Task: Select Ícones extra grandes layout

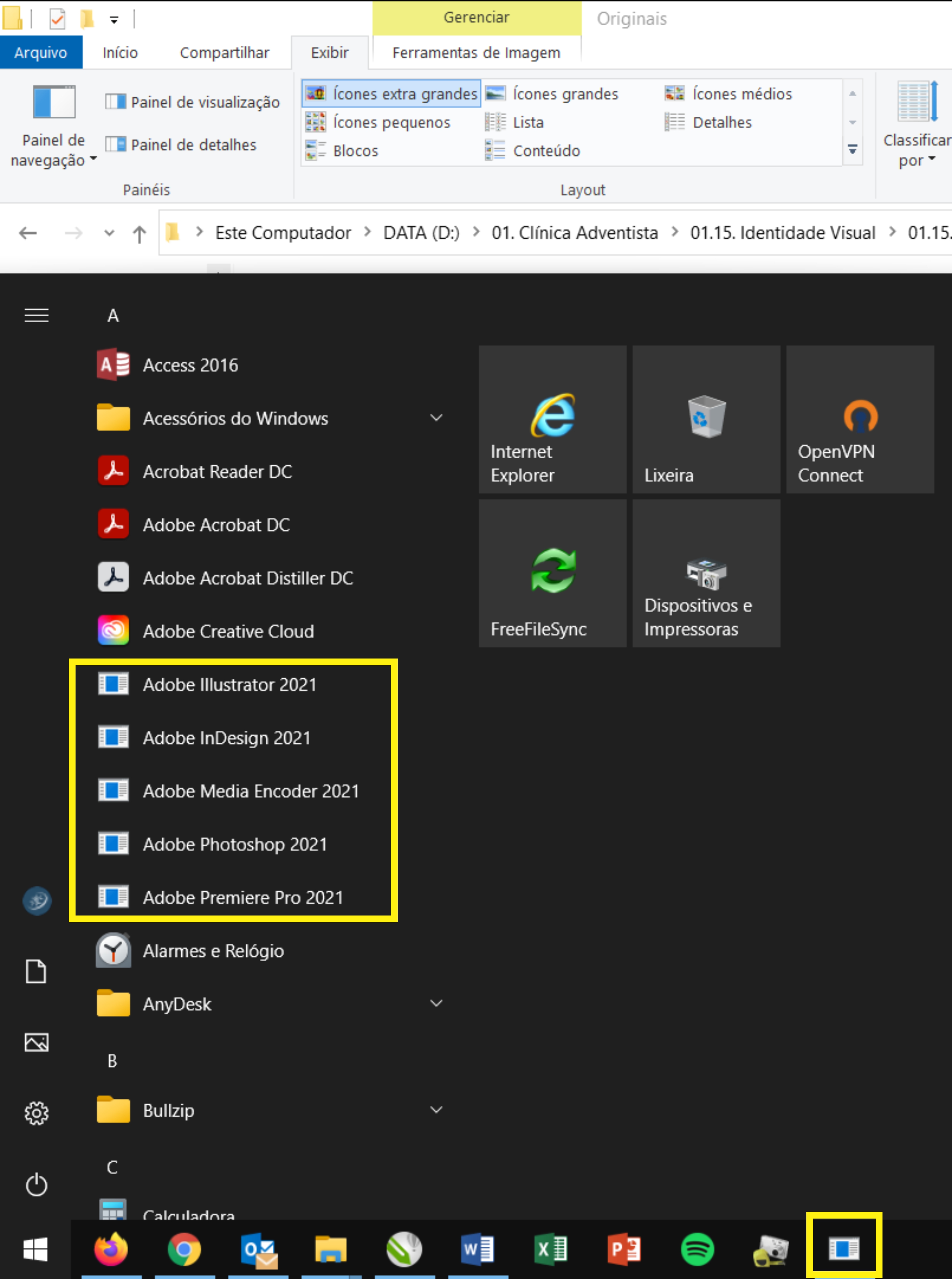Action: [391, 93]
